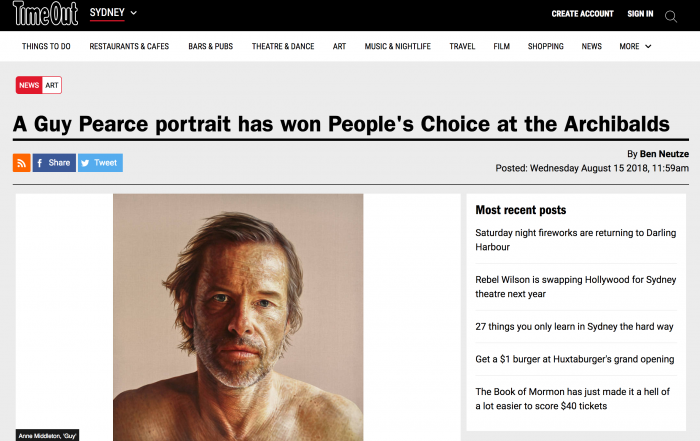Click the orange RSS feed icon
The width and height of the screenshot is (700, 441).
[21, 162]
